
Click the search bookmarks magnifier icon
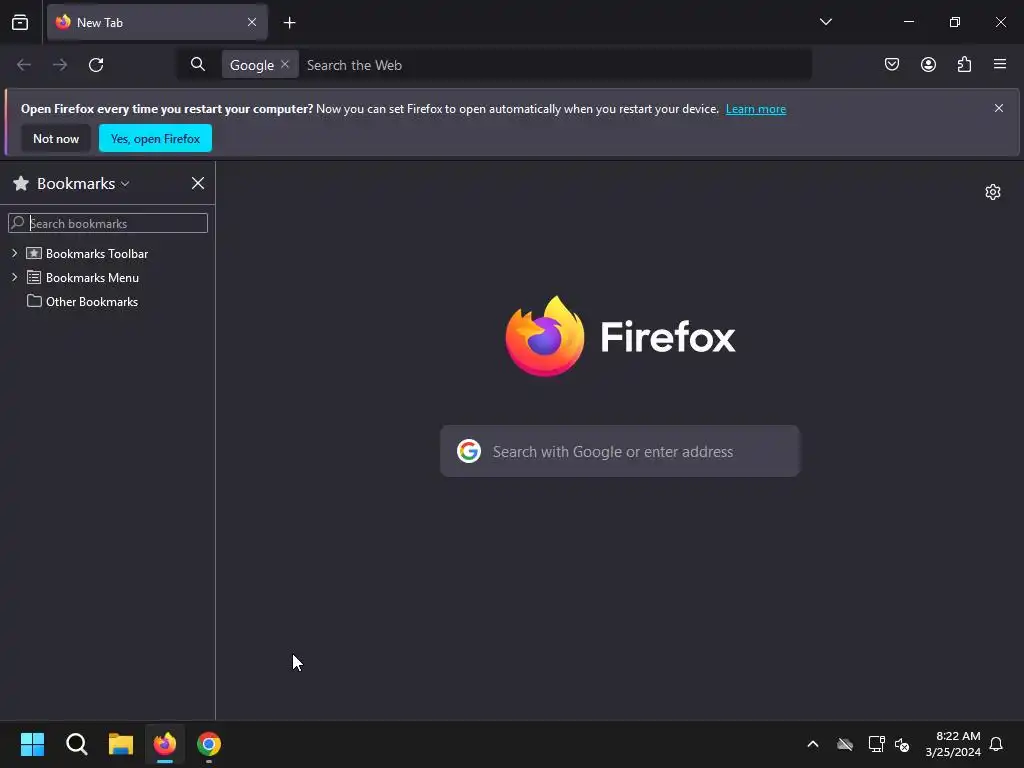(x=18, y=223)
